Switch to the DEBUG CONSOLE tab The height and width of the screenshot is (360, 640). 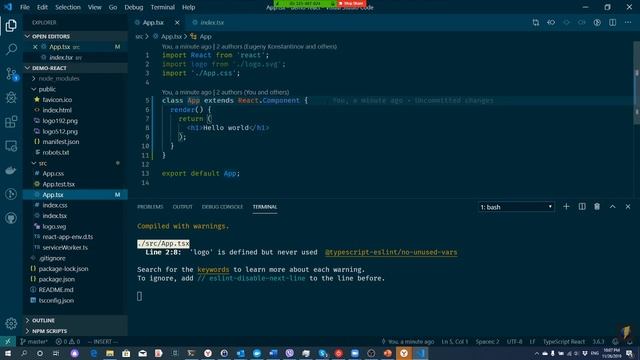[222, 207]
